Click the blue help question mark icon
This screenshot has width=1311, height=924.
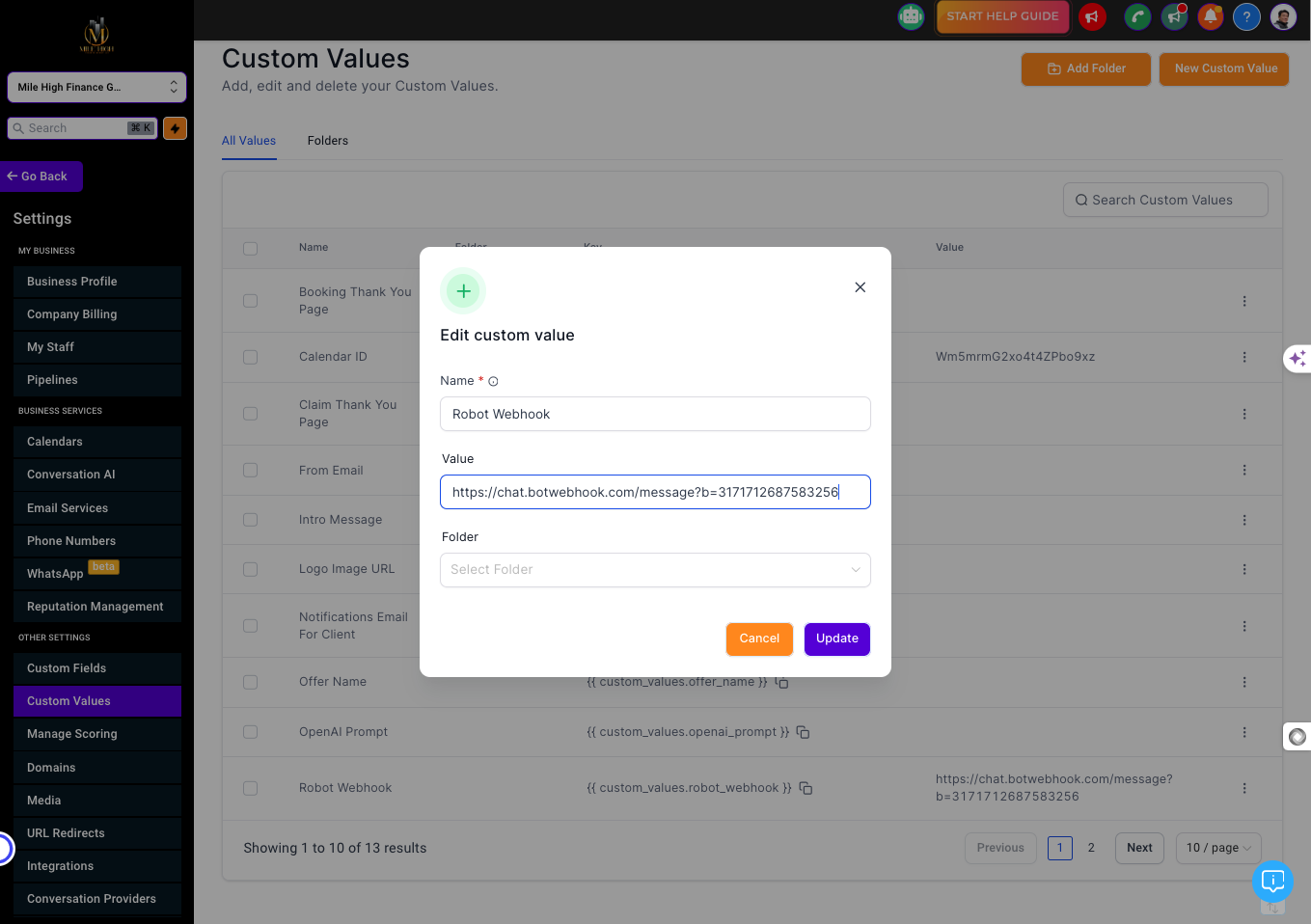1246,16
